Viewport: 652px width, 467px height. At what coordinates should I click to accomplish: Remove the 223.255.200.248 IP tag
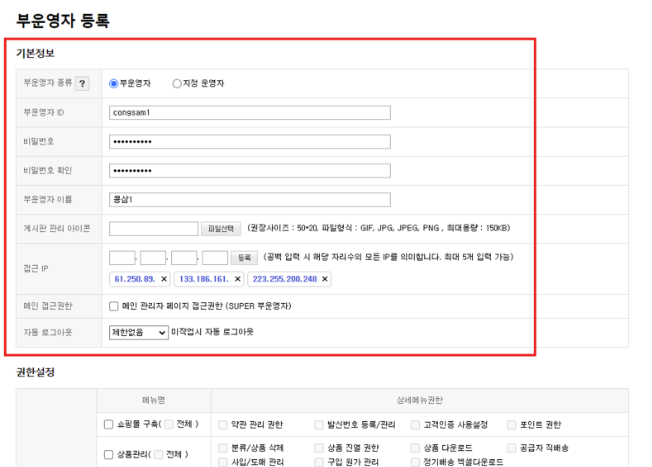[324, 278]
